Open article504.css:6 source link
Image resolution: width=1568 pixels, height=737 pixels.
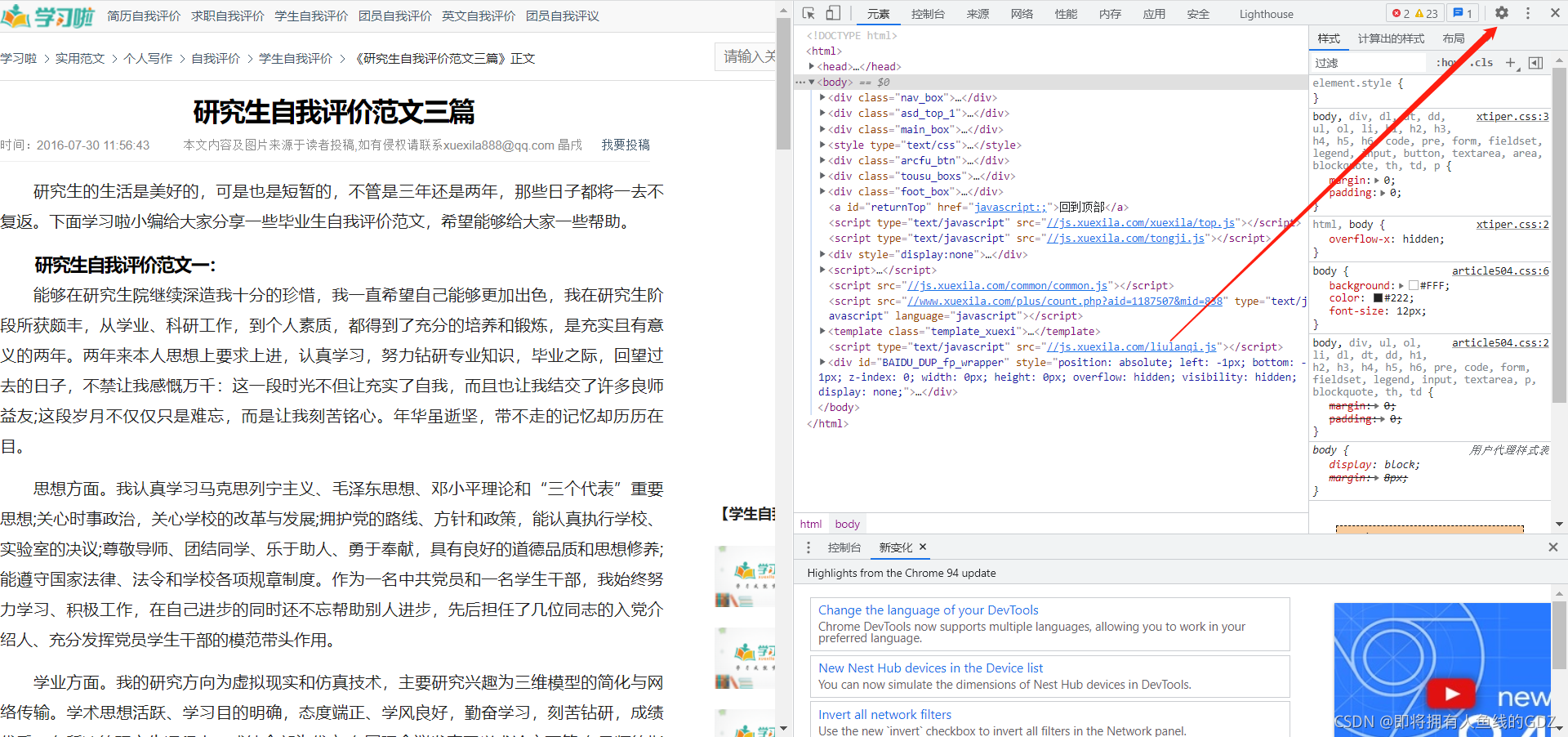coord(1500,271)
